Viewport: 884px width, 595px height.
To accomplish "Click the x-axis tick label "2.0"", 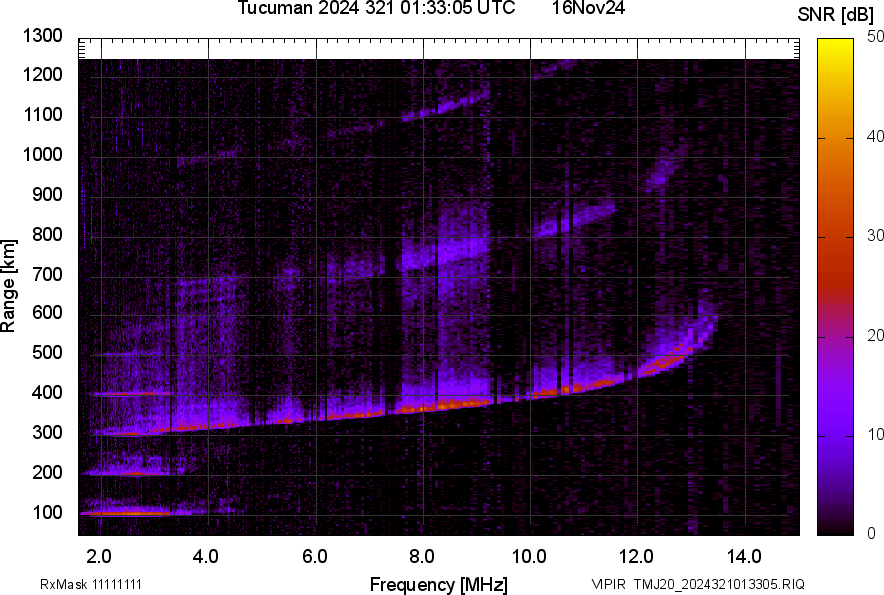I will (98, 554).
